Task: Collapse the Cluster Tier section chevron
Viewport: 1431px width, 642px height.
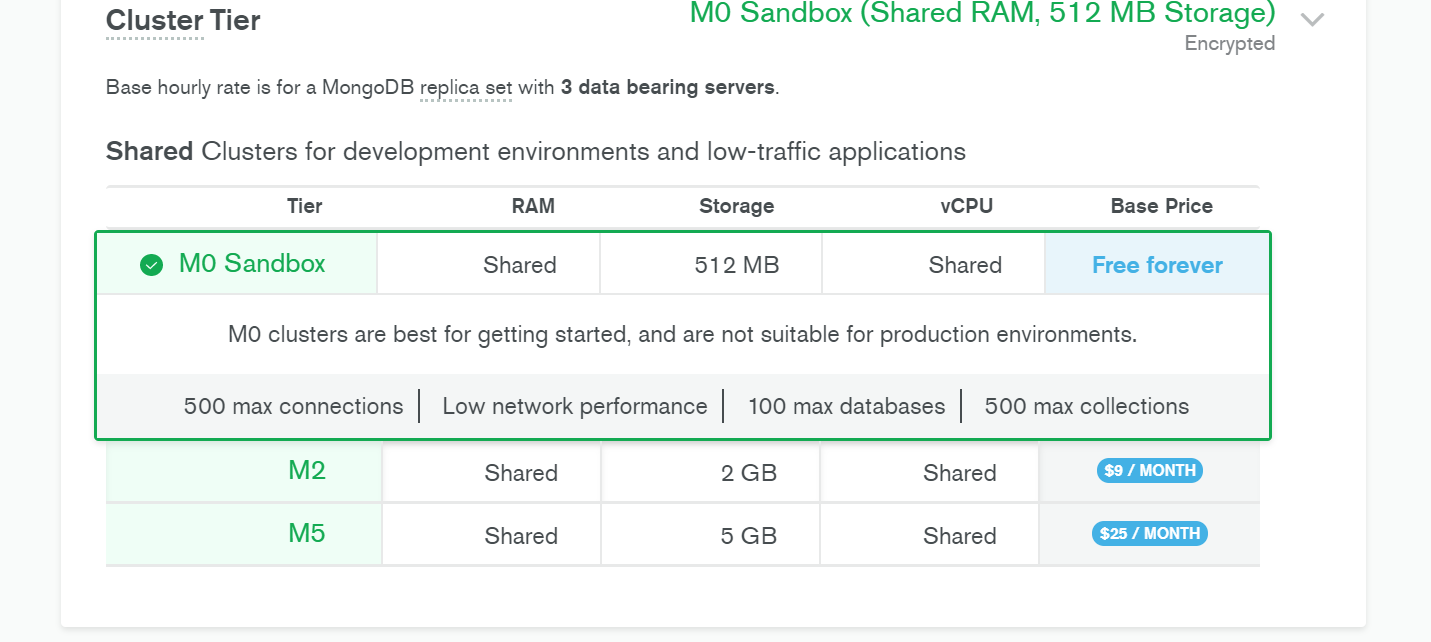Action: [x=1312, y=19]
